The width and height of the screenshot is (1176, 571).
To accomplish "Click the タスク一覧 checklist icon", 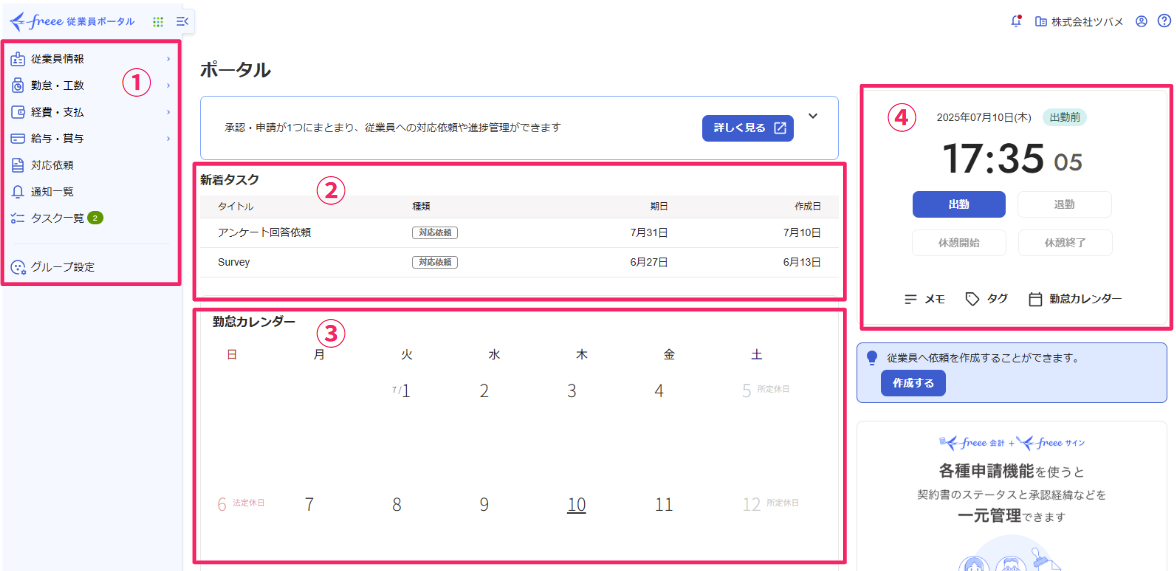I will click(x=19, y=218).
